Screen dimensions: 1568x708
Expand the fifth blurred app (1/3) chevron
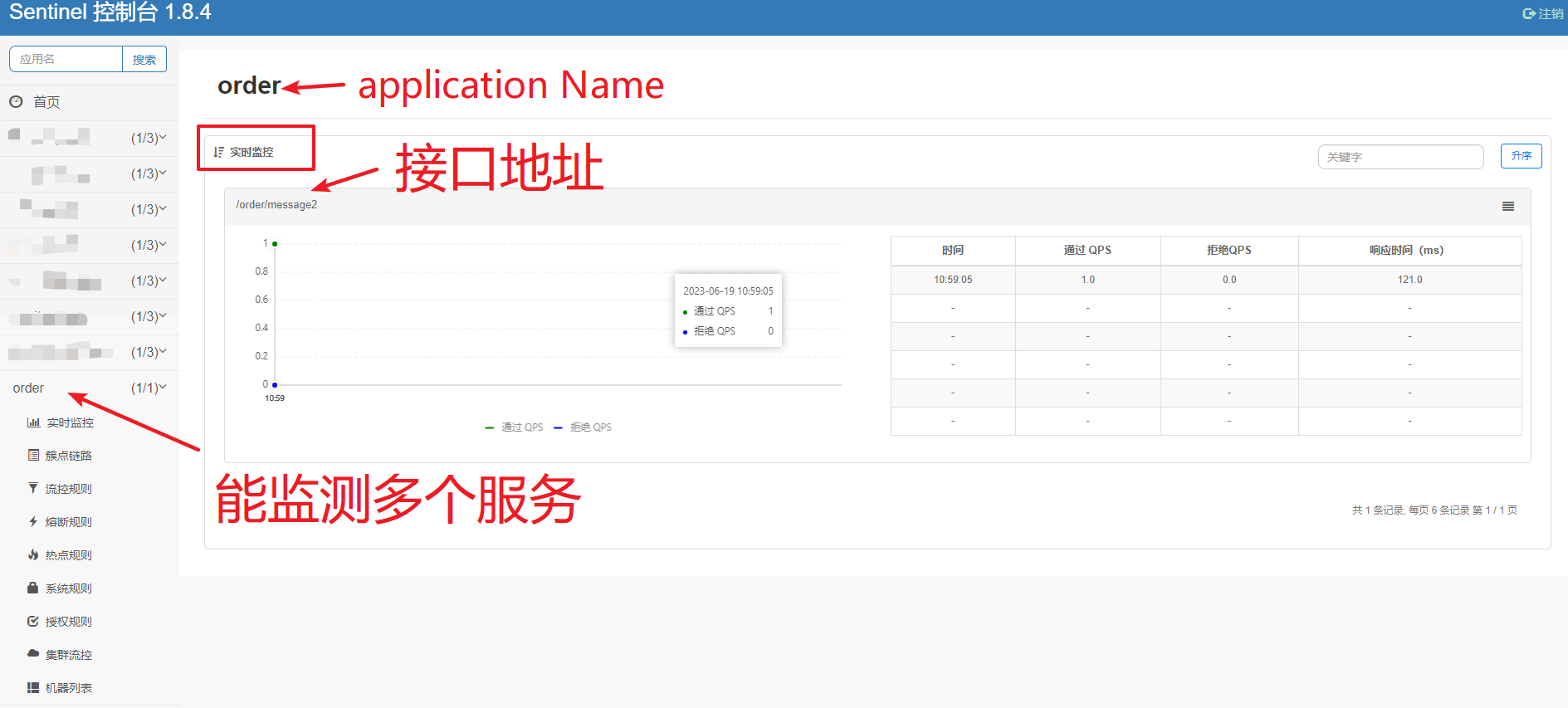click(x=163, y=280)
